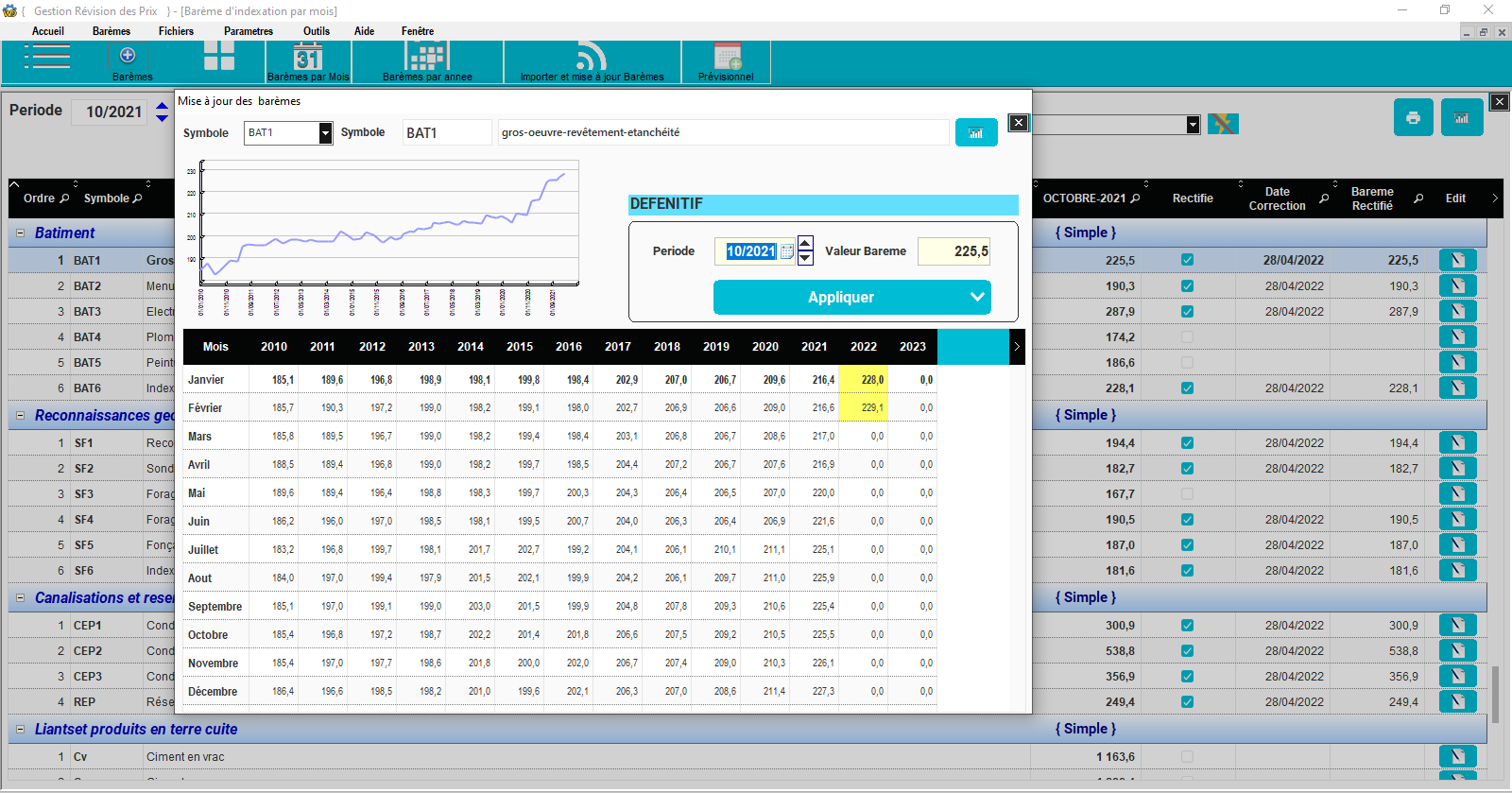The height and width of the screenshot is (793, 1512).
Task: Collapse the Batiment group
Action: (20, 233)
